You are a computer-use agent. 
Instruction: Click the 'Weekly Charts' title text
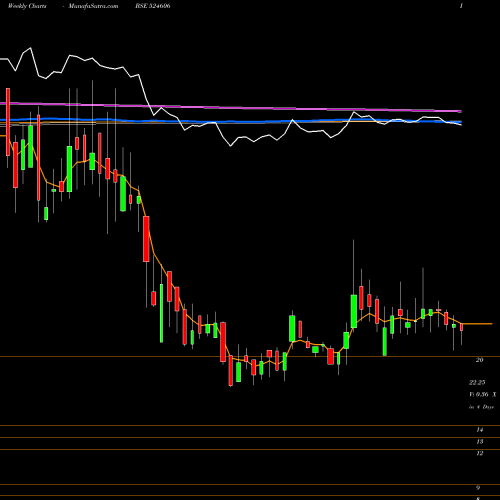[27, 6]
